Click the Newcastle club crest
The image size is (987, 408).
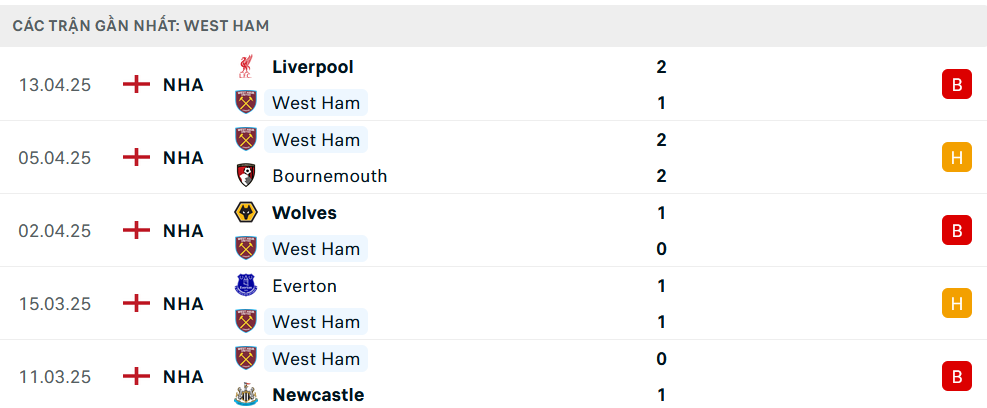(245, 395)
